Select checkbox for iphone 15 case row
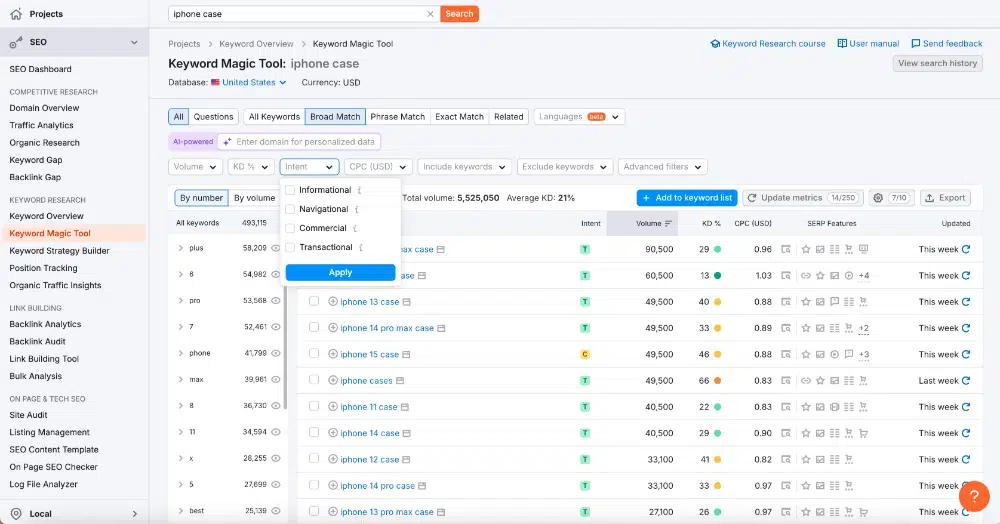The height and width of the screenshot is (524, 1000). (x=314, y=353)
